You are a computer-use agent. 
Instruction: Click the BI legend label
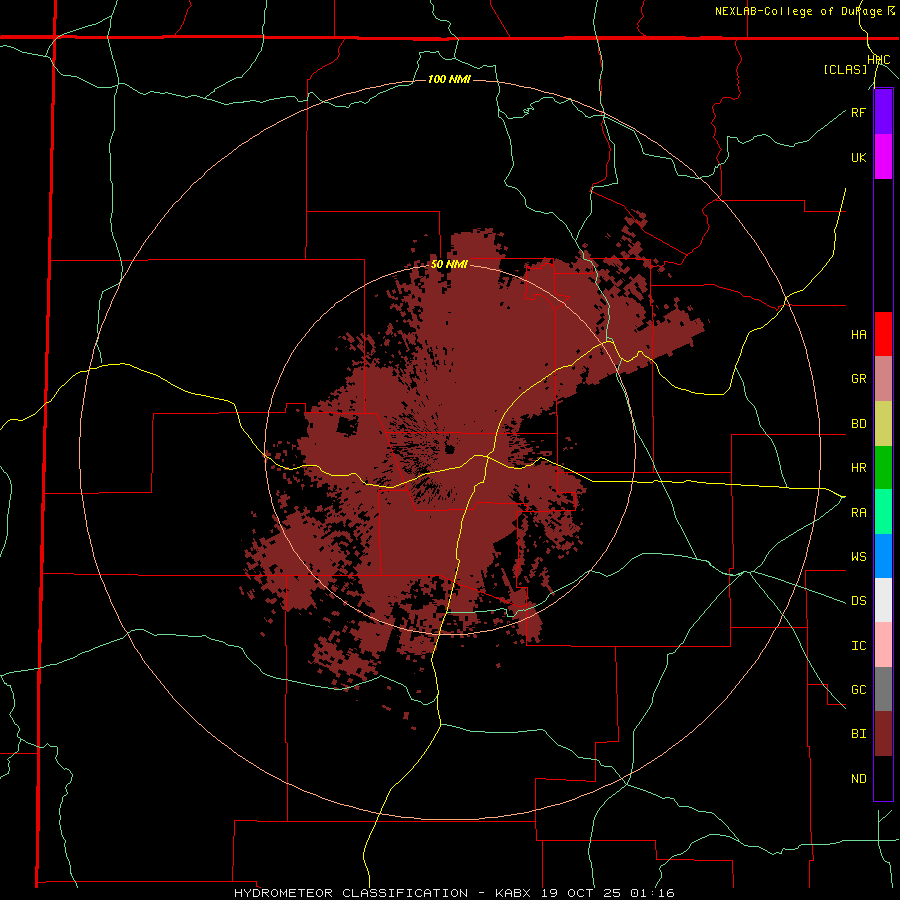[858, 734]
